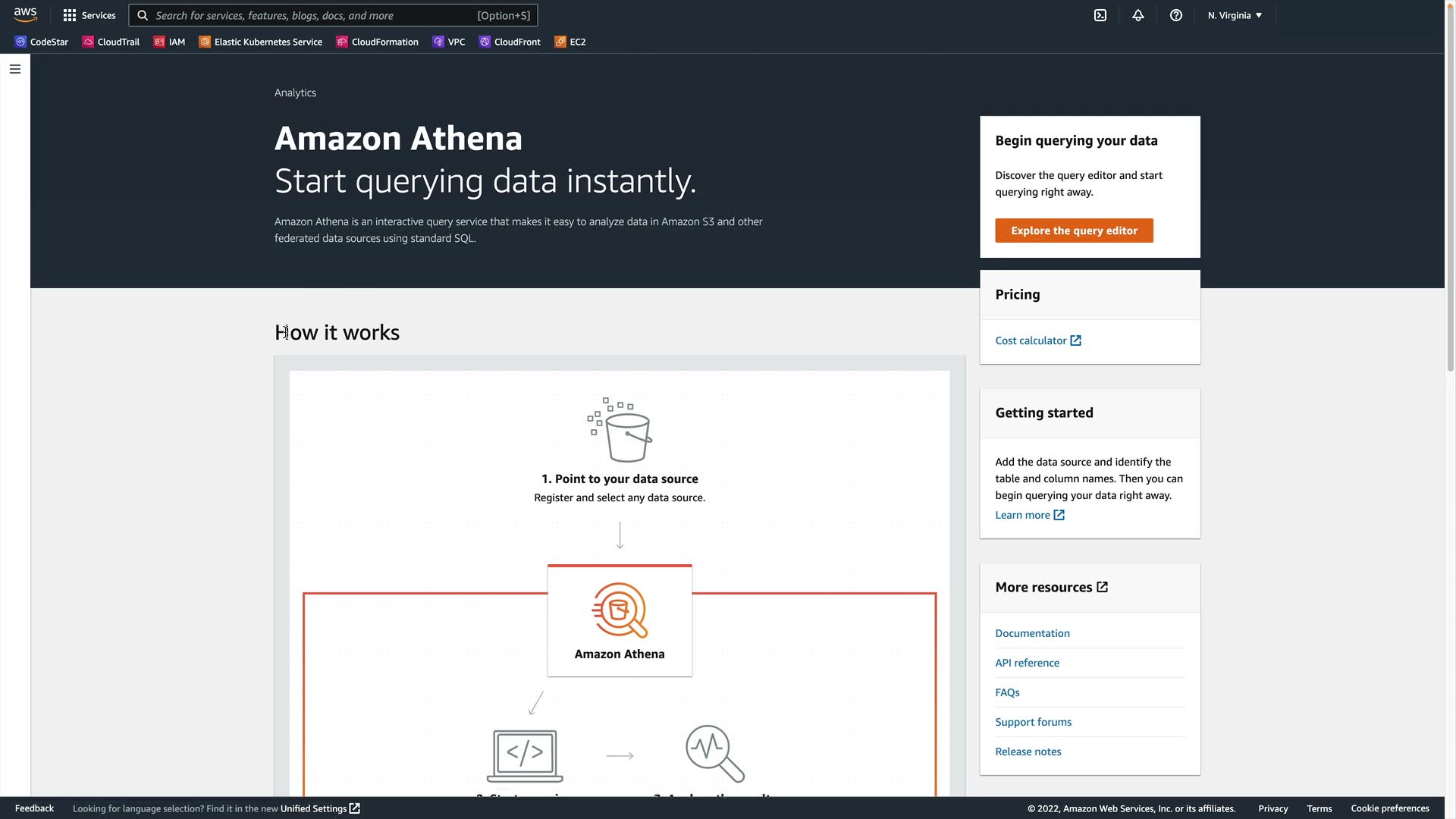Viewport: 1456px width, 819px height.
Task: Expand the hamburger side navigation
Action: click(15, 69)
